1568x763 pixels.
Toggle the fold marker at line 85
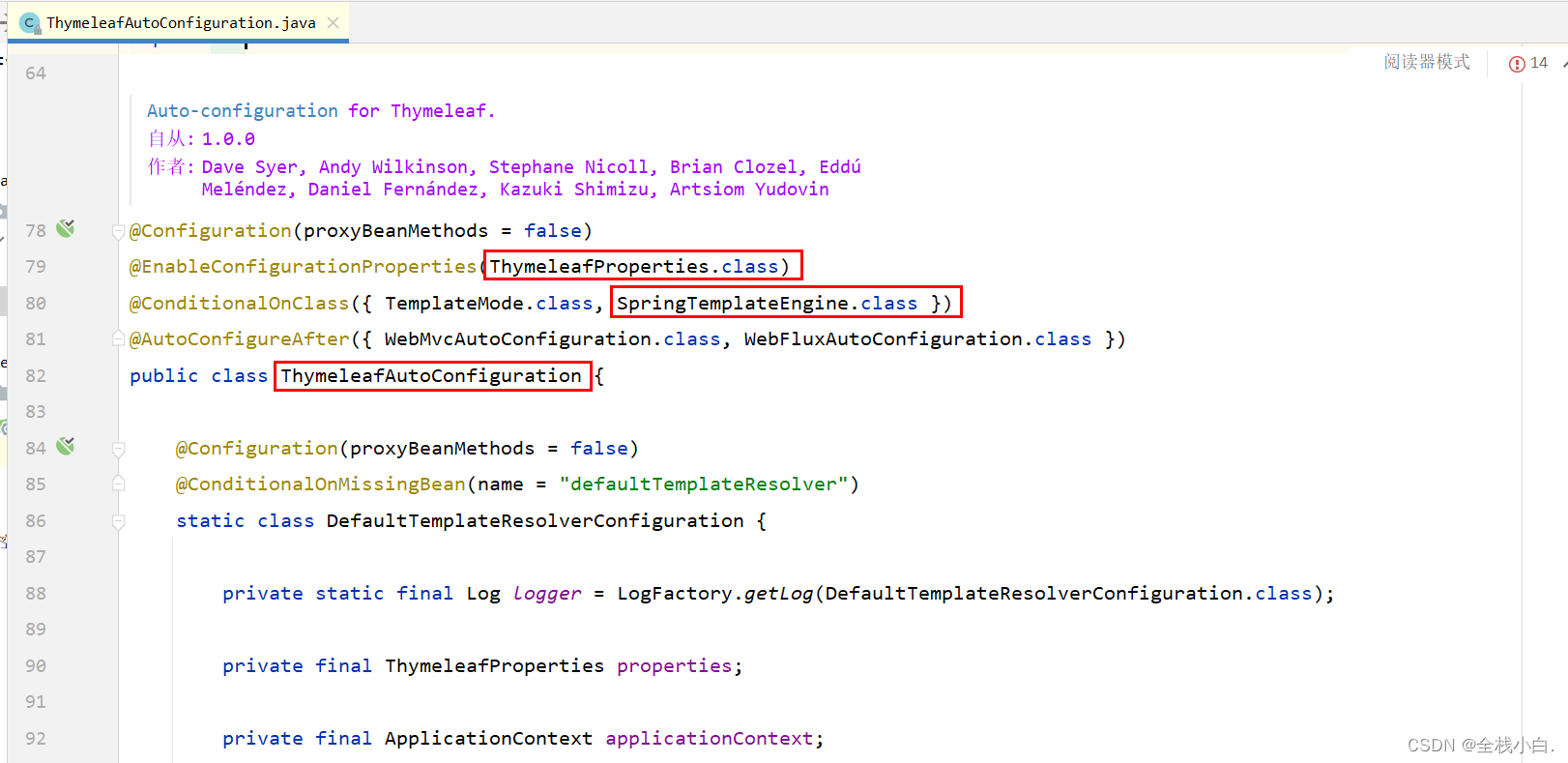pos(118,484)
